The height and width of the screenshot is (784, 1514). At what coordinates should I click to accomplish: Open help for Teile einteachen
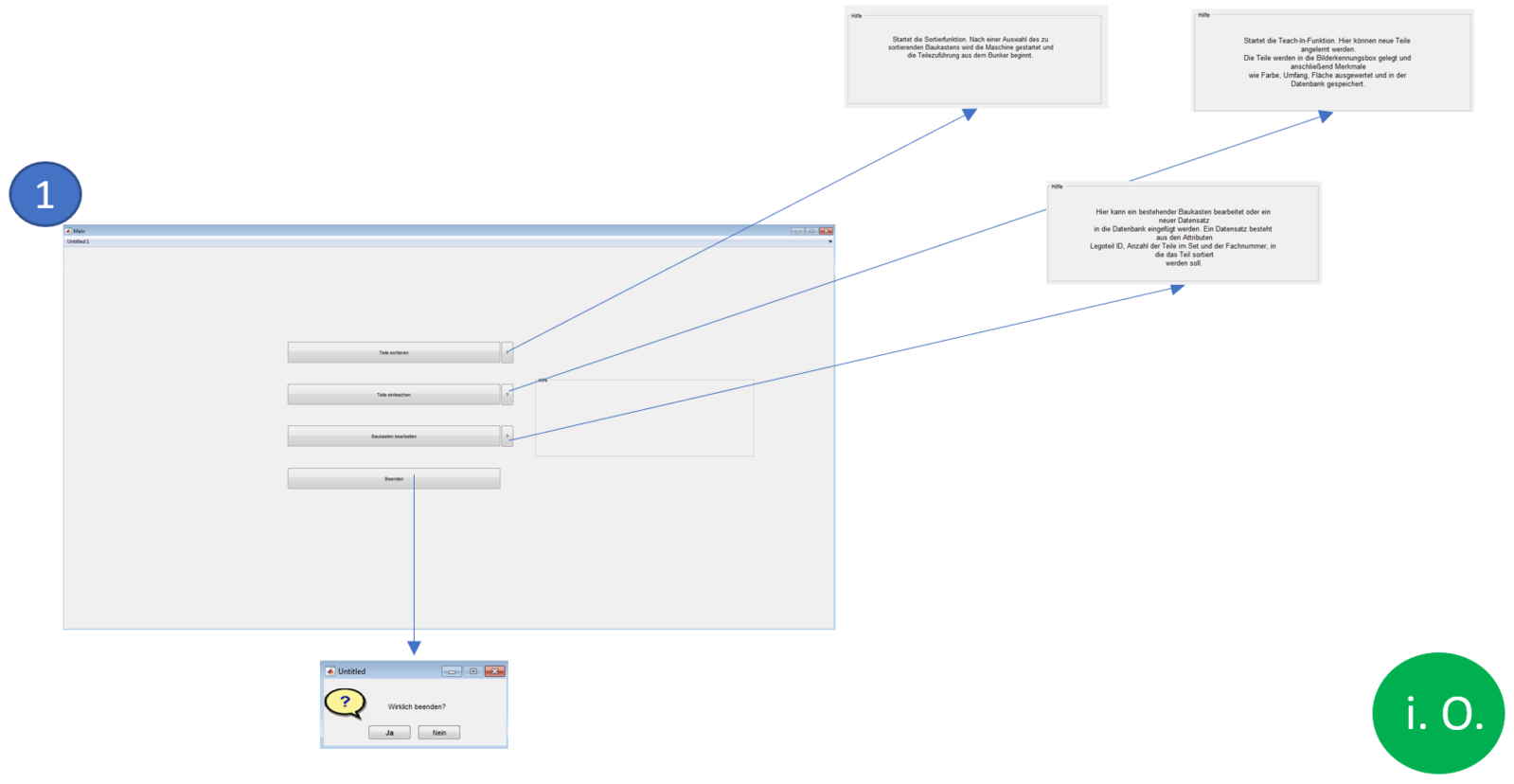click(508, 394)
